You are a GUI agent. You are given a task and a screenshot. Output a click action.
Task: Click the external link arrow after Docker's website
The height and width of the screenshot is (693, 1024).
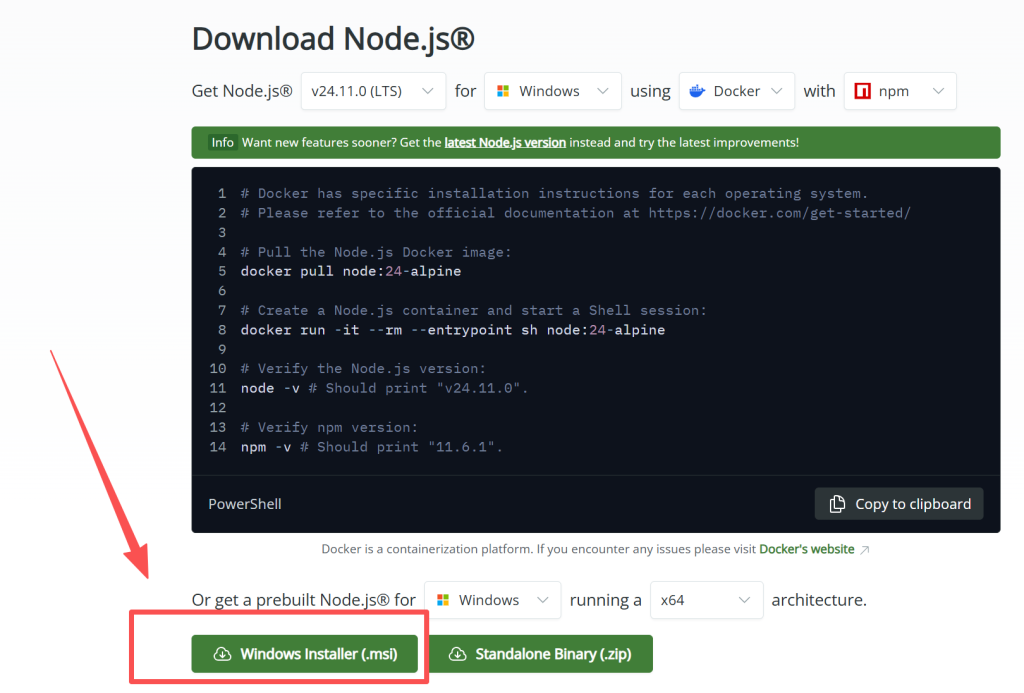point(865,549)
